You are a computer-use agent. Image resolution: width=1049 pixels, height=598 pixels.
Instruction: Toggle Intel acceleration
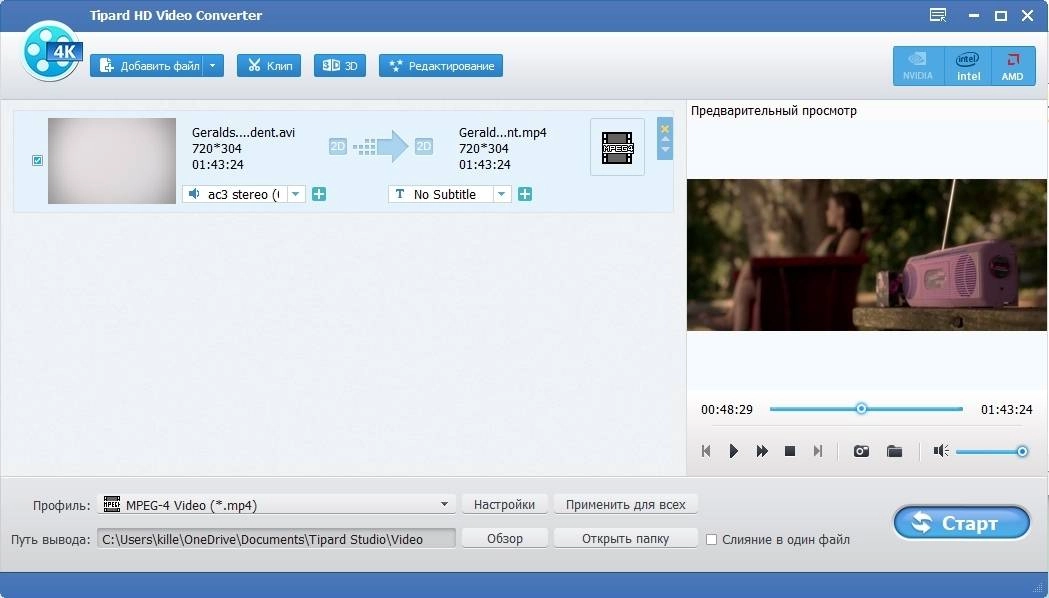tap(968, 66)
